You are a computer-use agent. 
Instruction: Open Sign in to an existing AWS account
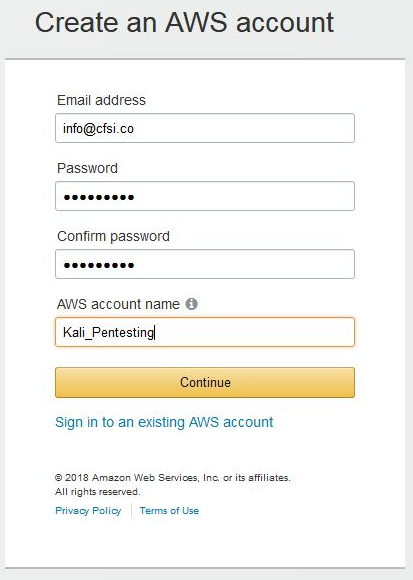(164, 422)
